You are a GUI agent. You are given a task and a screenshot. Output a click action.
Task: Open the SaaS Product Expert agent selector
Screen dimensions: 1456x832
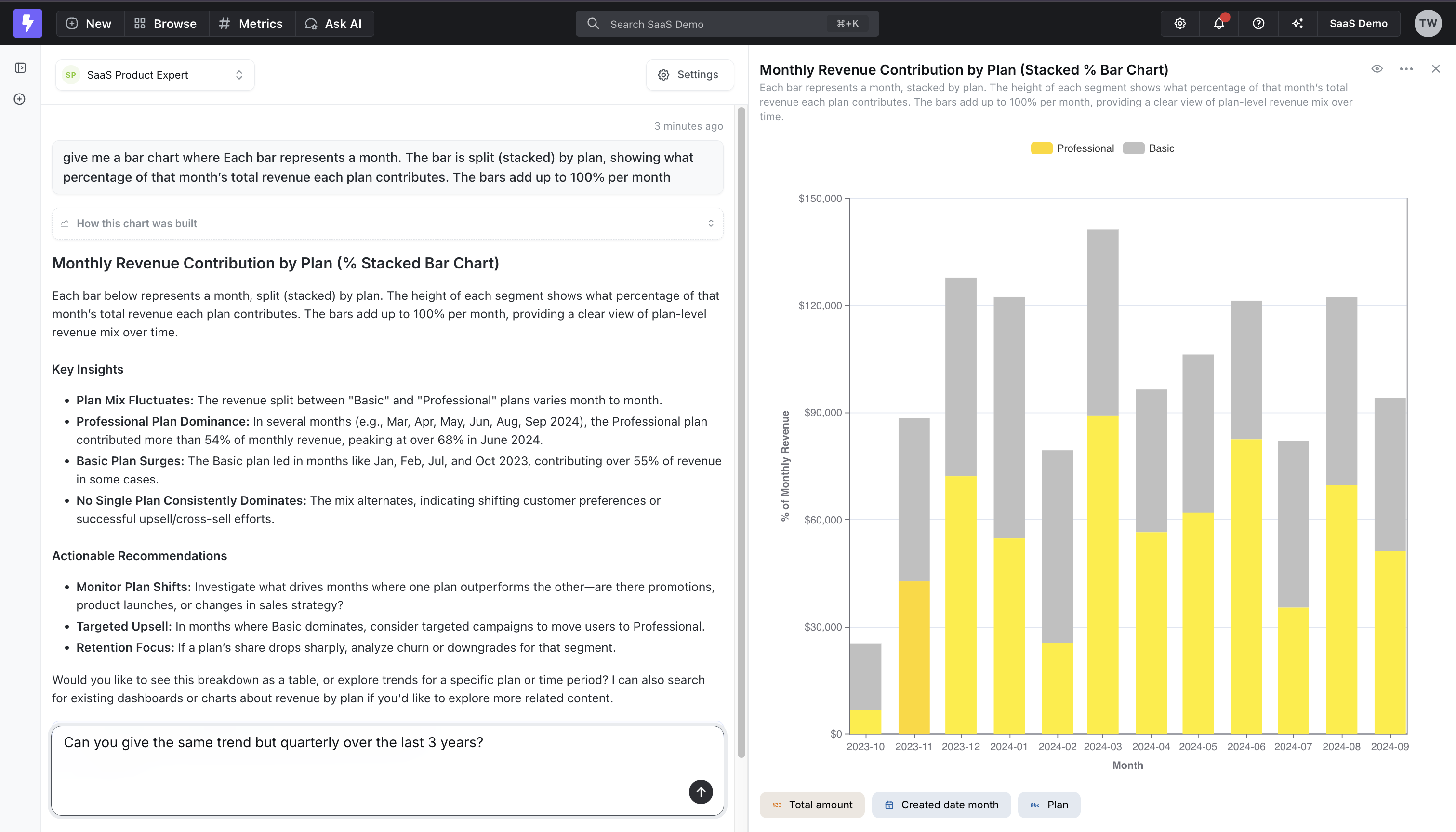(154, 74)
